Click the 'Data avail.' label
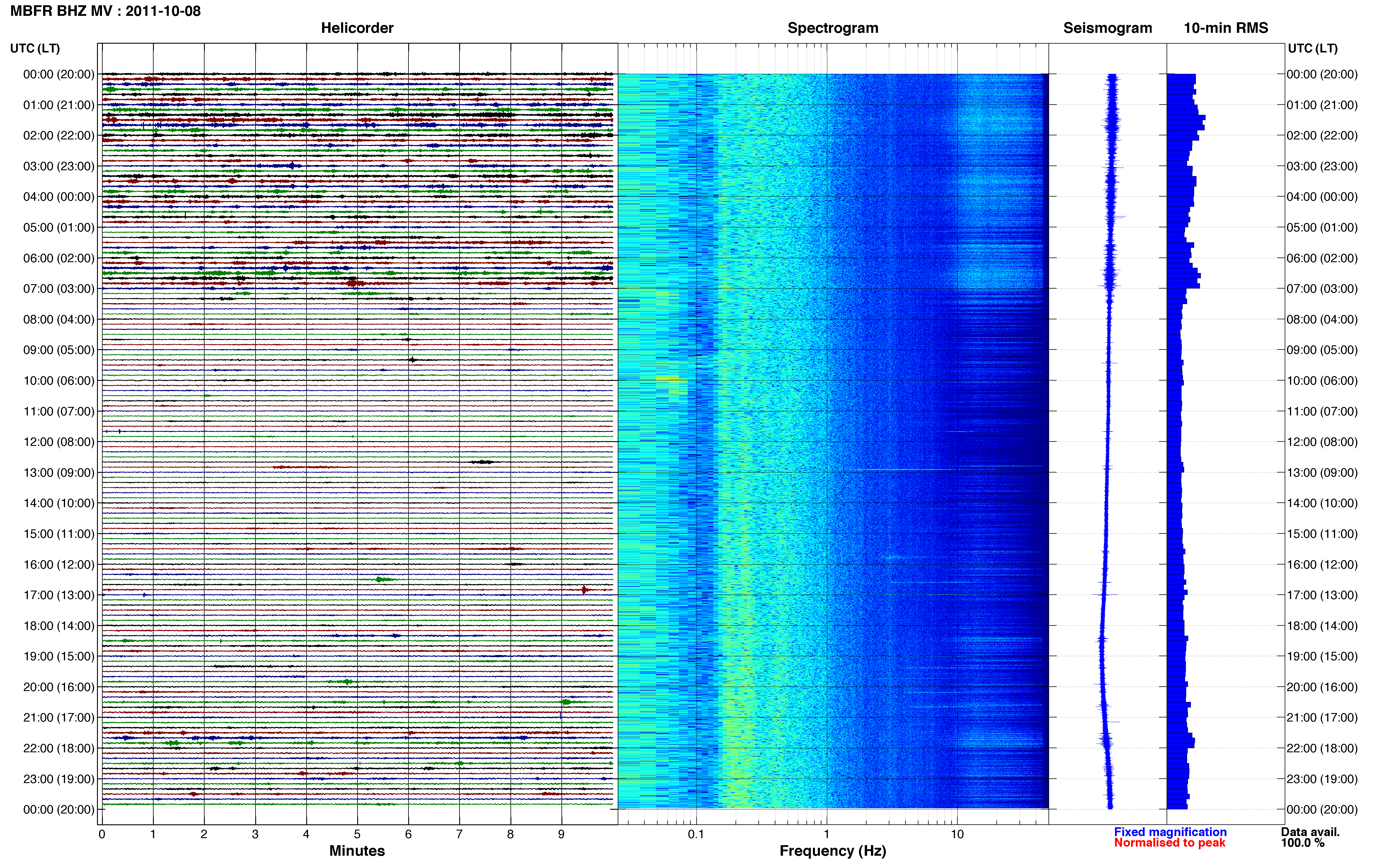This screenshot has height=868, width=1389. [x=1310, y=832]
